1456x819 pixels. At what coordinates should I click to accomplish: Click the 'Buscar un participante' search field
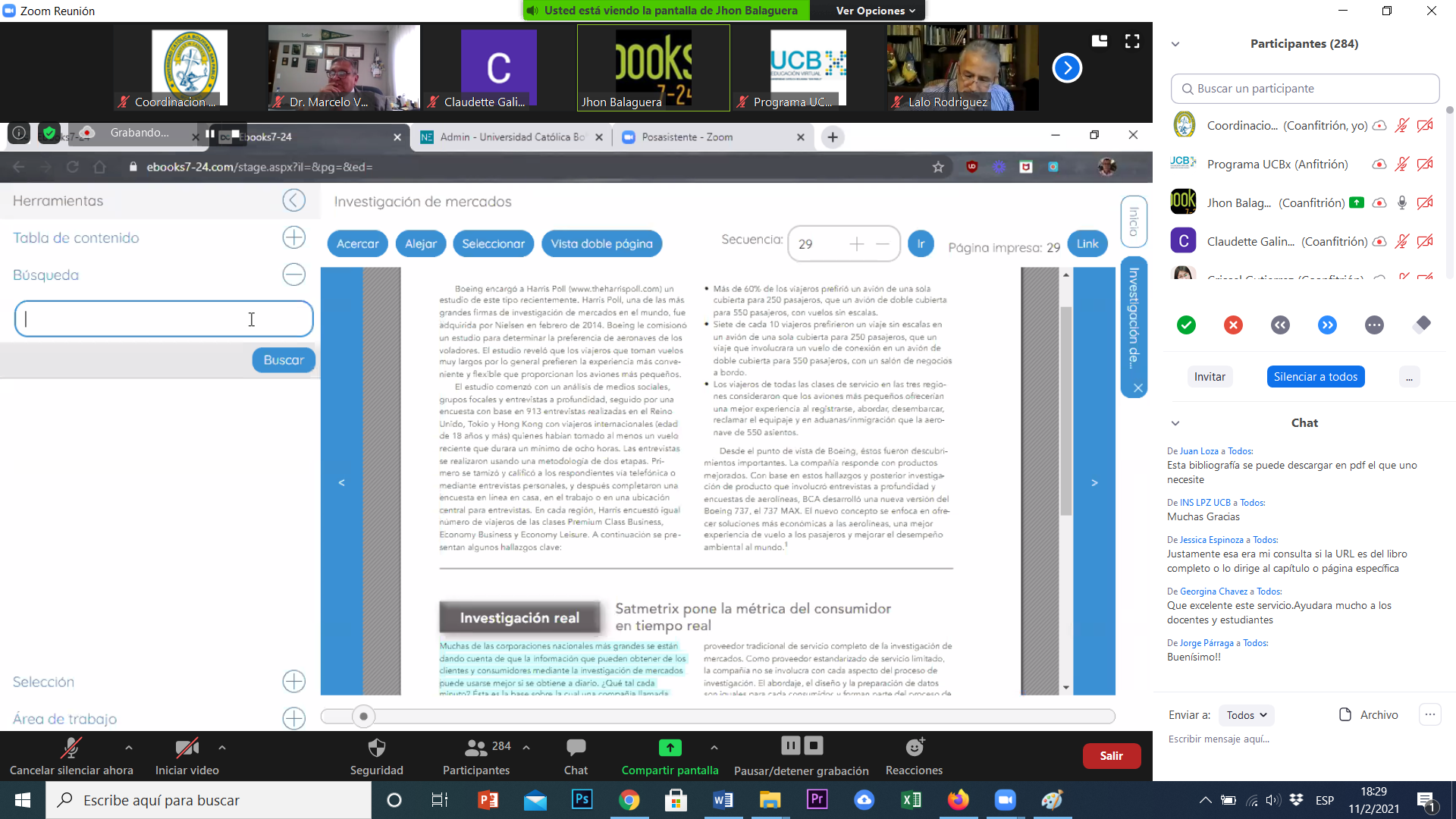[1304, 89]
